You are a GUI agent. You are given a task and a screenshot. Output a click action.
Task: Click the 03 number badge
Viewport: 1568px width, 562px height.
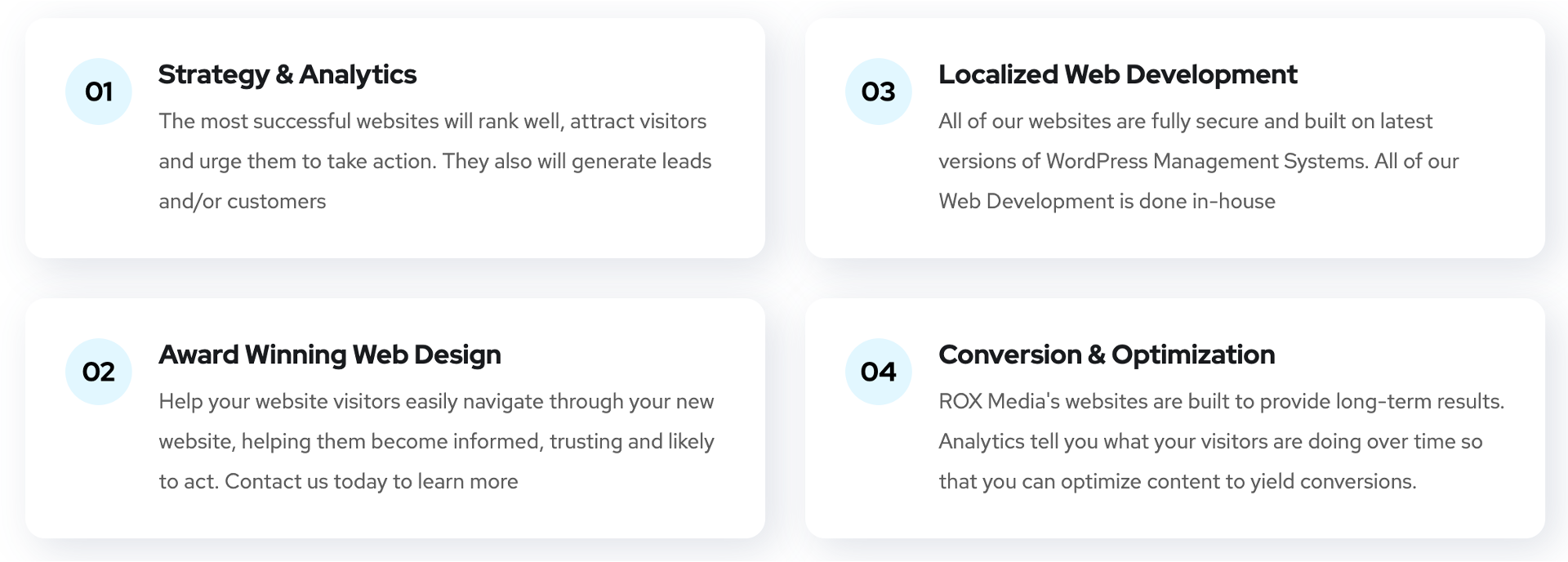click(x=879, y=91)
